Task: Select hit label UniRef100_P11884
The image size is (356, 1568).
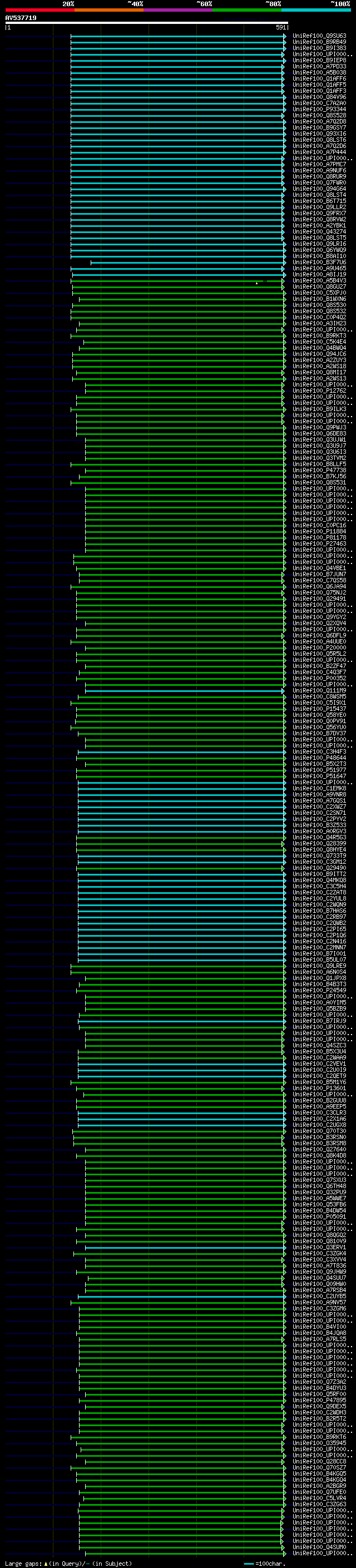Action: (319, 531)
